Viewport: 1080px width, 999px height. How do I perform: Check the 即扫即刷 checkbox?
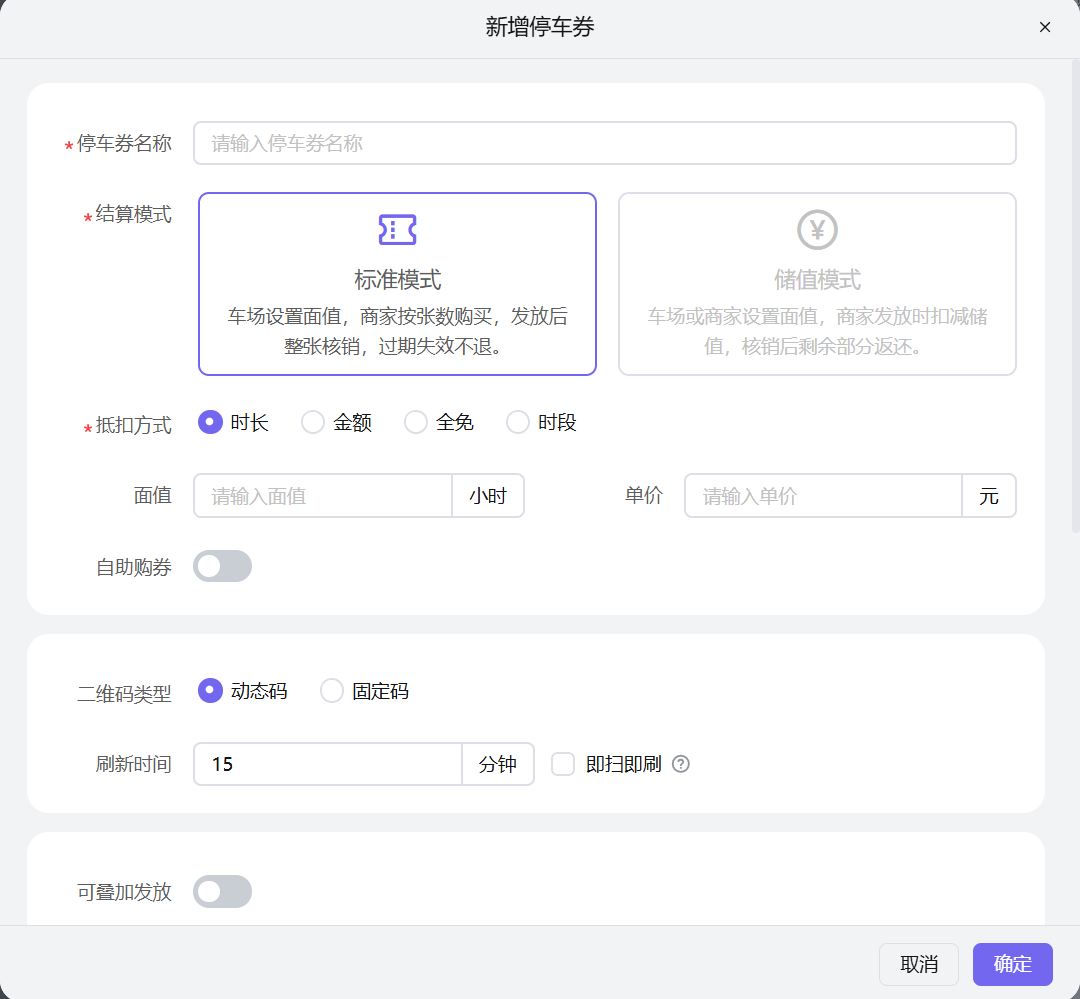(563, 764)
